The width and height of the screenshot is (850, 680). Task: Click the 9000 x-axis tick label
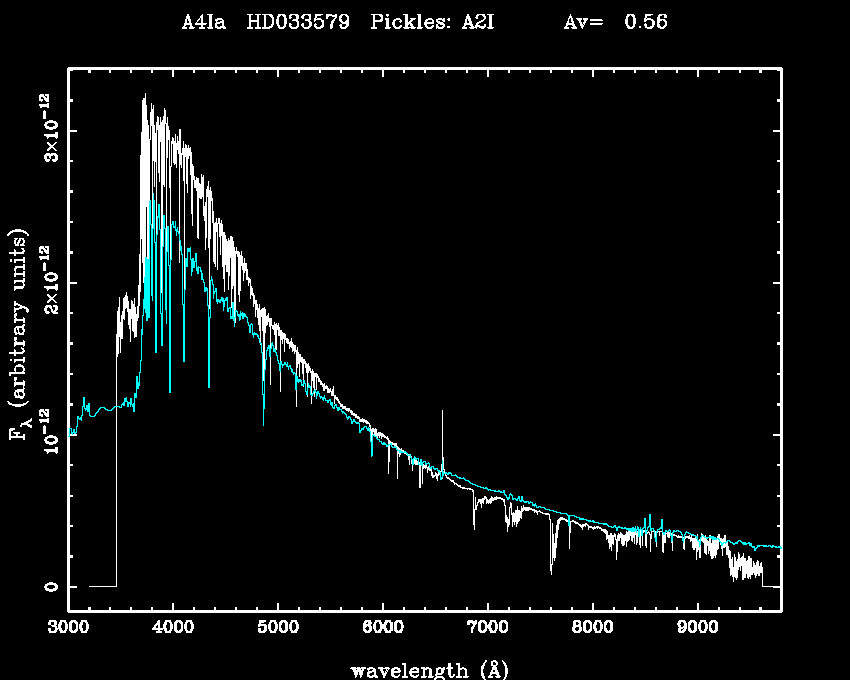[x=697, y=628]
